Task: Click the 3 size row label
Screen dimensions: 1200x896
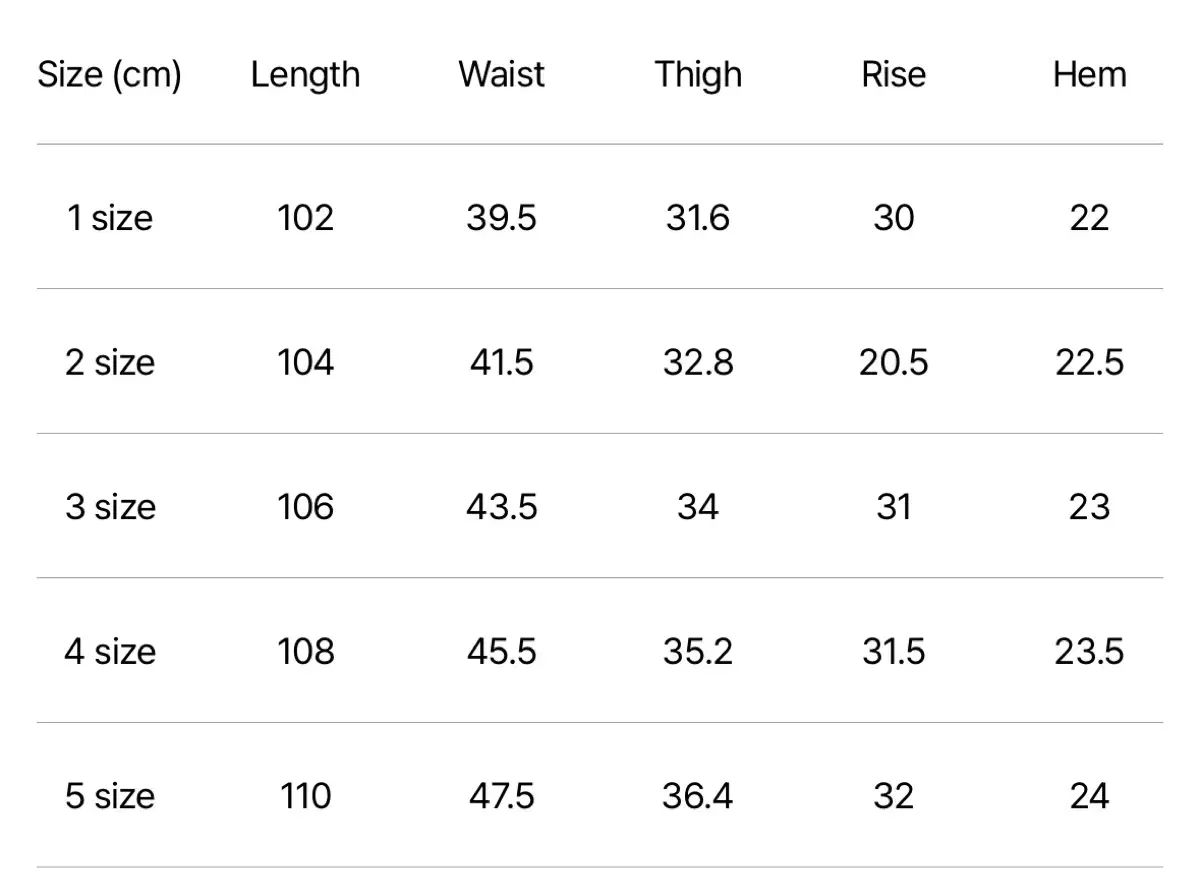Action: [110, 506]
